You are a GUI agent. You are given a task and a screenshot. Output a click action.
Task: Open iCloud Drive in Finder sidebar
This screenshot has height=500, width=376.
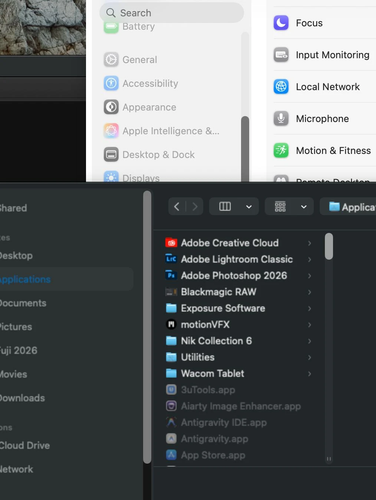pos(25,445)
